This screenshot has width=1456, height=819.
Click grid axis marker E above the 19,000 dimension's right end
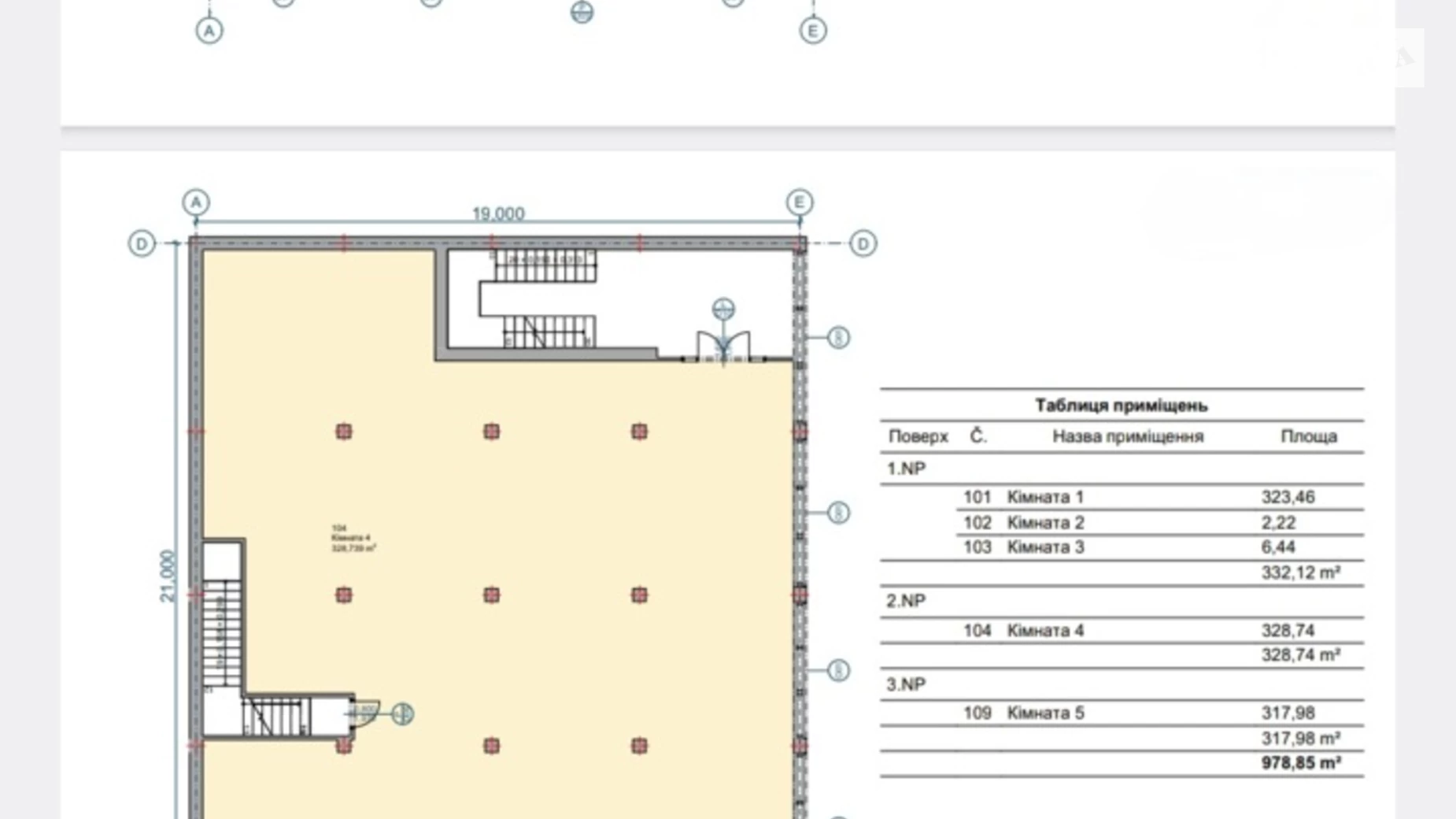[x=799, y=202]
